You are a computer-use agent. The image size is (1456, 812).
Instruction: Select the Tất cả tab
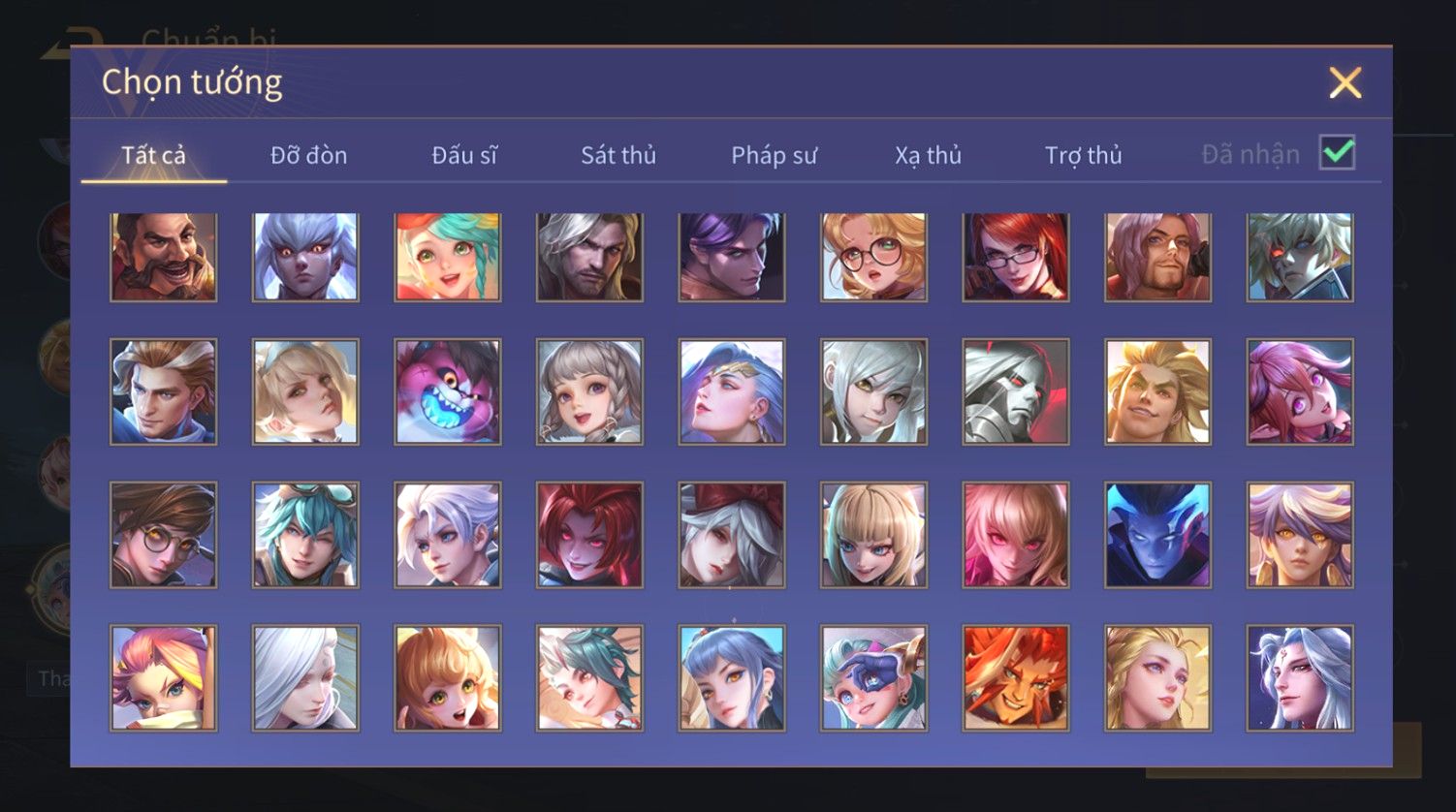(153, 155)
